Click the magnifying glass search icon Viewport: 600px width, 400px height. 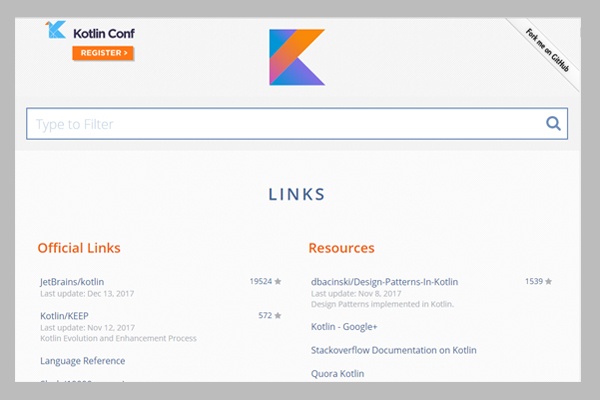coord(553,124)
